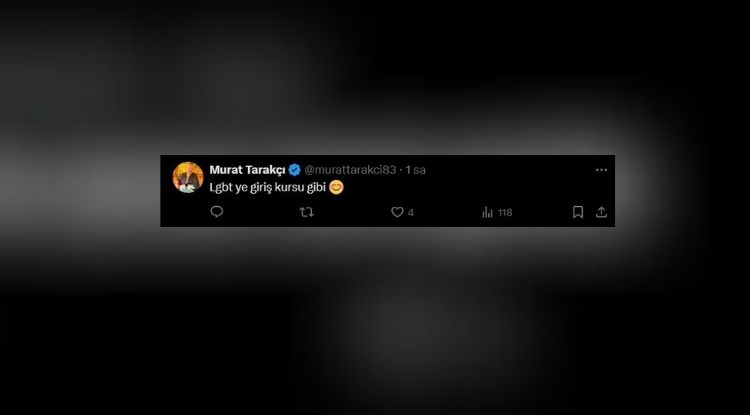Click the smiling face emoji in the tweet
This screenshot has height=415, width=750.
[336, 187]
